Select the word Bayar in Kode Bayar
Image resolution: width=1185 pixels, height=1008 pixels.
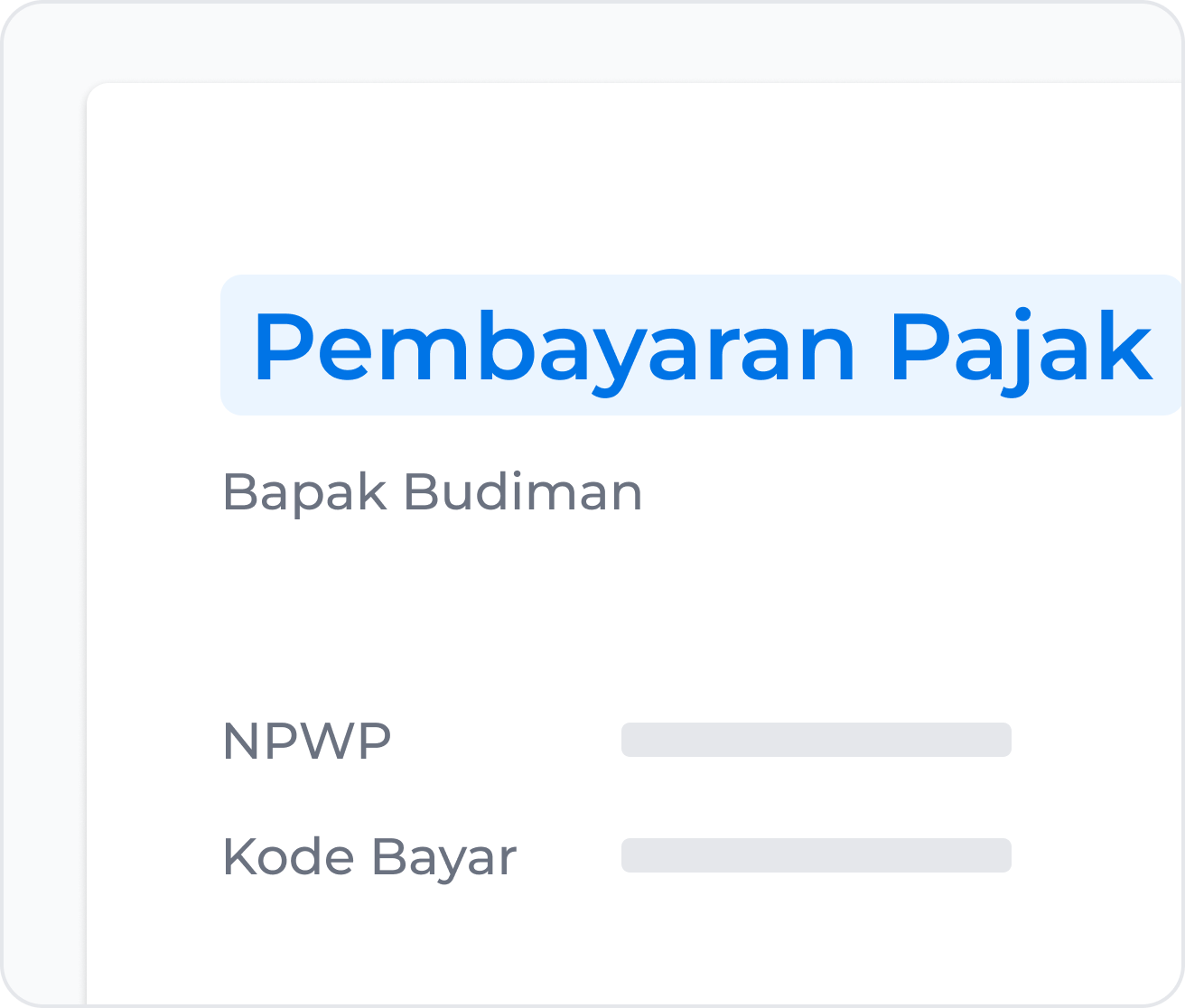(x=444, y=858)
